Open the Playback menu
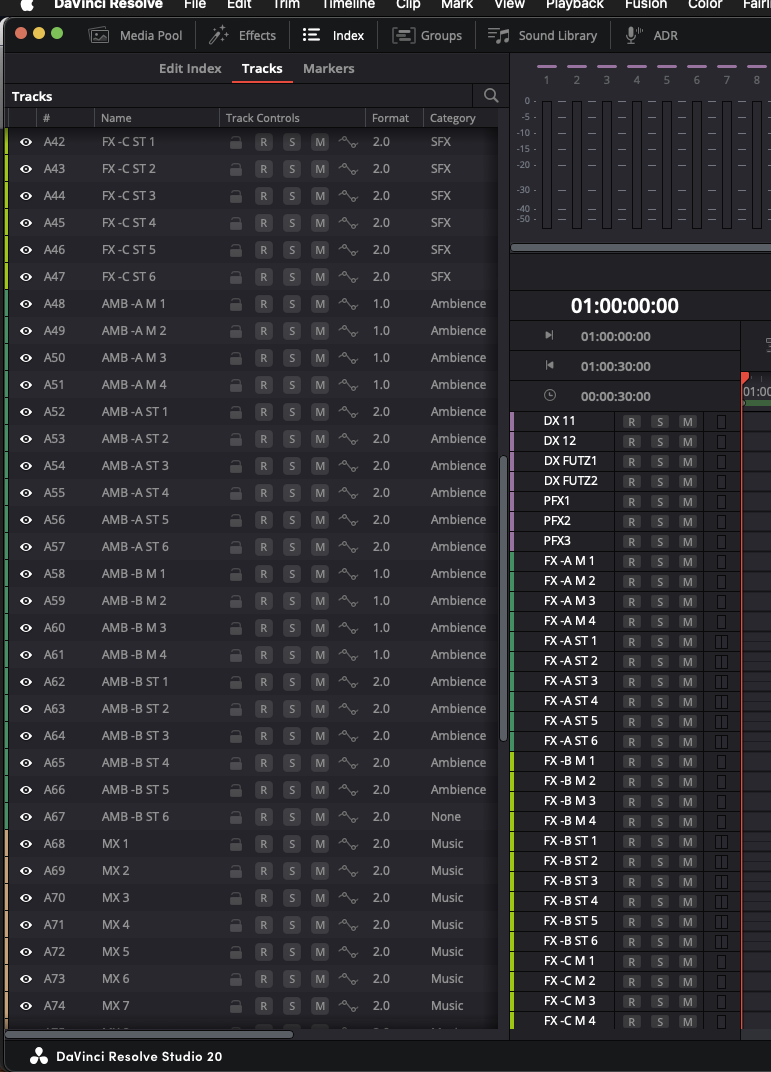This screenshot has height=1072, width=771. [x=575, y=4]
